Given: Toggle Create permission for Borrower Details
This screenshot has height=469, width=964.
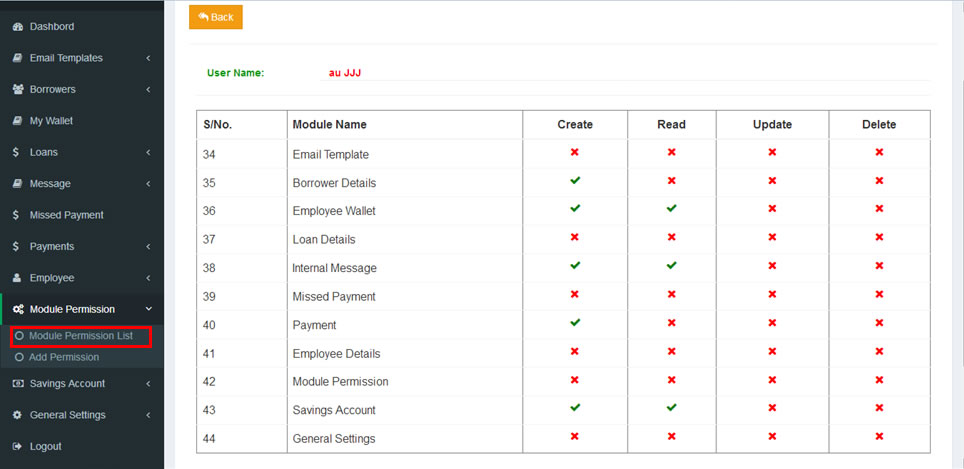Looking at the screenshot, I should pyautogui.click(x=575, y=181).
